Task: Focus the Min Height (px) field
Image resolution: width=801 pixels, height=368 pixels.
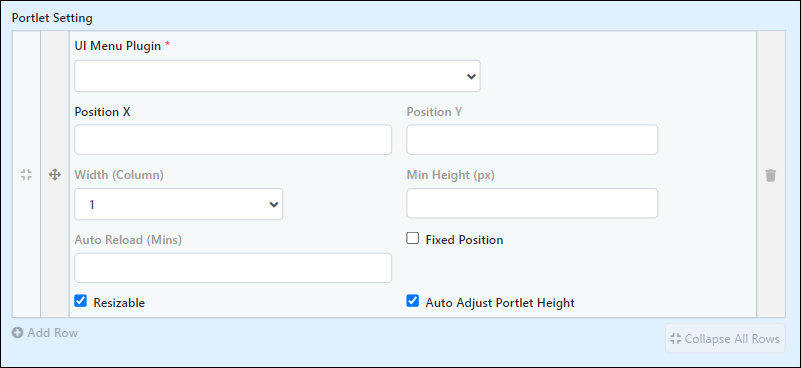Action: click(x=532, y=203)
